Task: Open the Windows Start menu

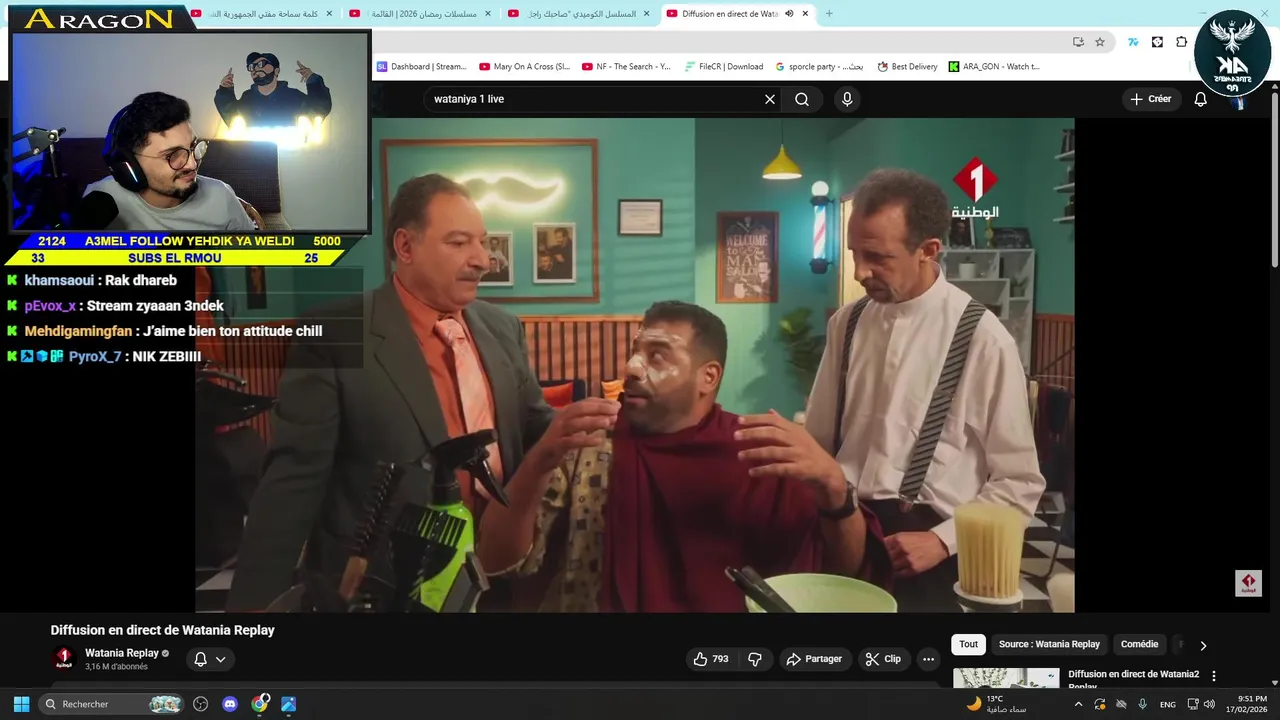Action: pyautogui.click(x=21, y=704)
